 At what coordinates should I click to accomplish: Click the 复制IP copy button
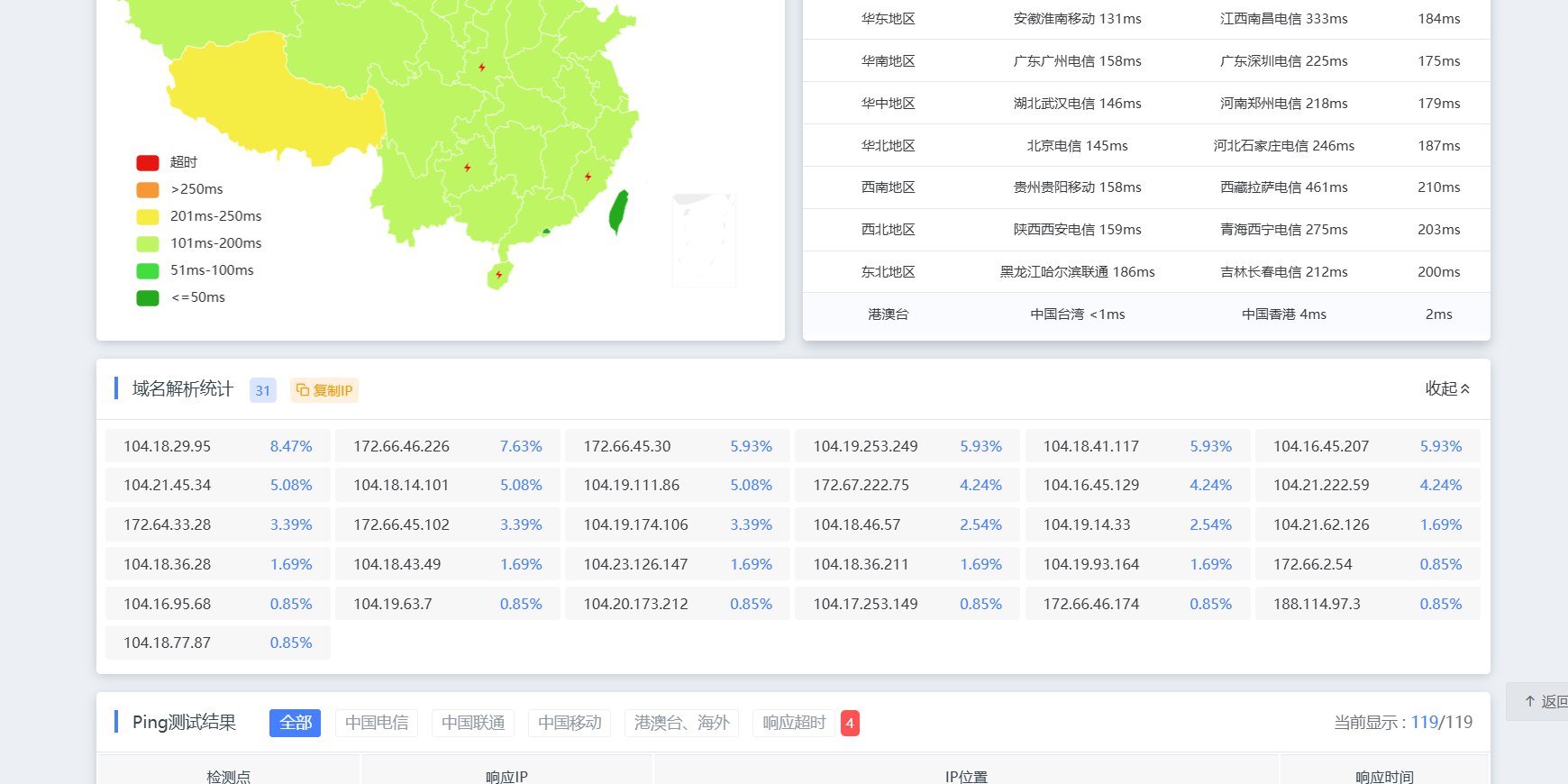pyautogui.click(x=324, y=390)
